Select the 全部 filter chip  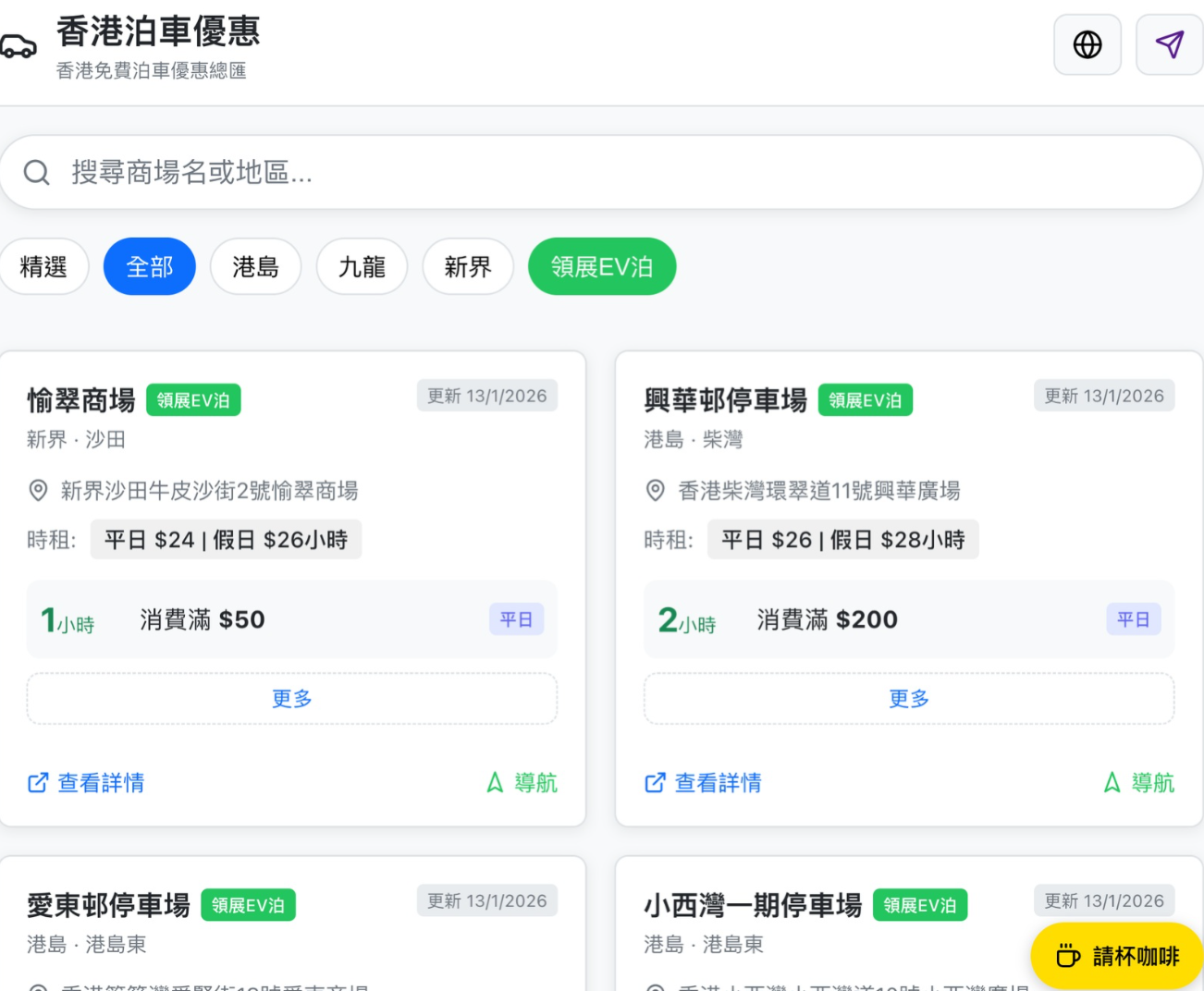[x=150, y=267]
